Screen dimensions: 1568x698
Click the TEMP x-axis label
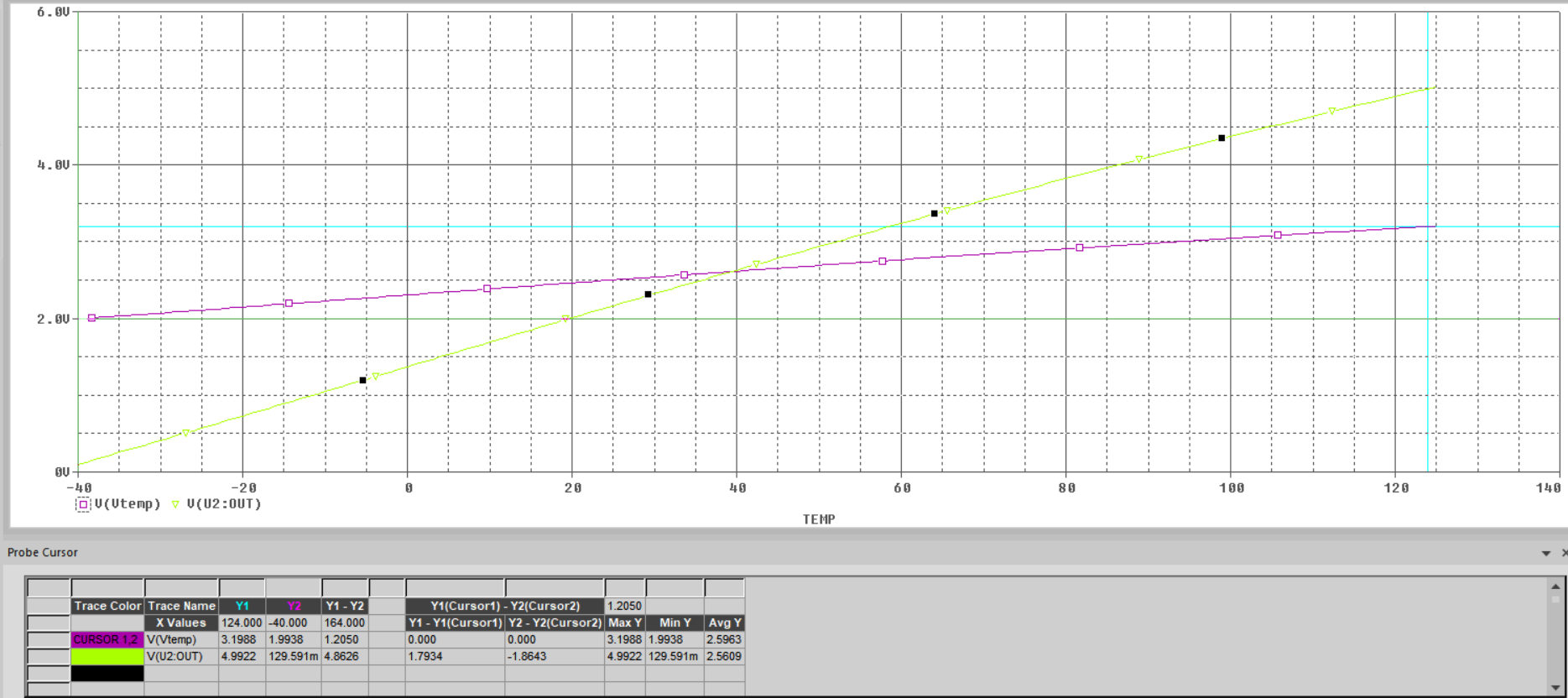pyautogui.click(x=818, y=519)
